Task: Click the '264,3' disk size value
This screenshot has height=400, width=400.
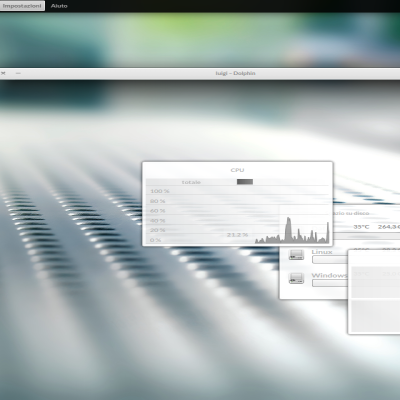Action: [x=389, y=227]
